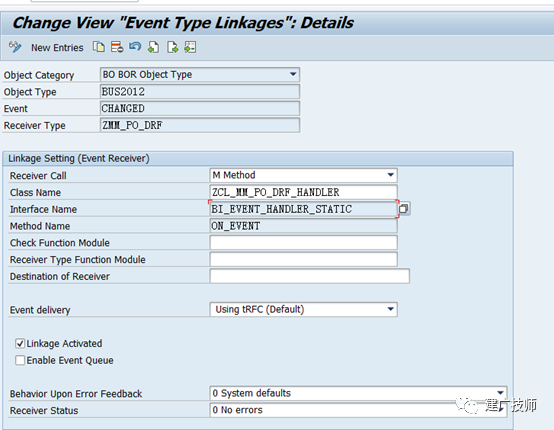554x430 pixels.
Task: Click the Method Name field ON_EVENT
Action: point(303,226)
